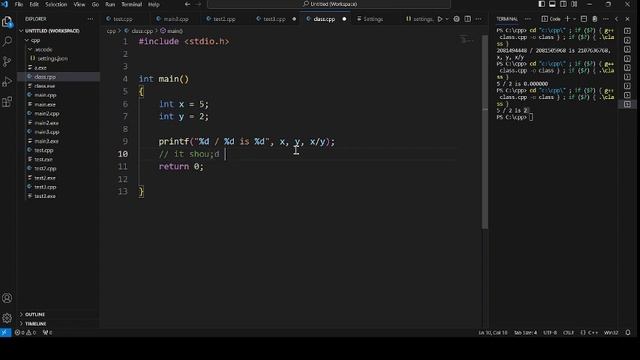
Task: Open the Accounts menu icon
Action: [x=7, y=298]
